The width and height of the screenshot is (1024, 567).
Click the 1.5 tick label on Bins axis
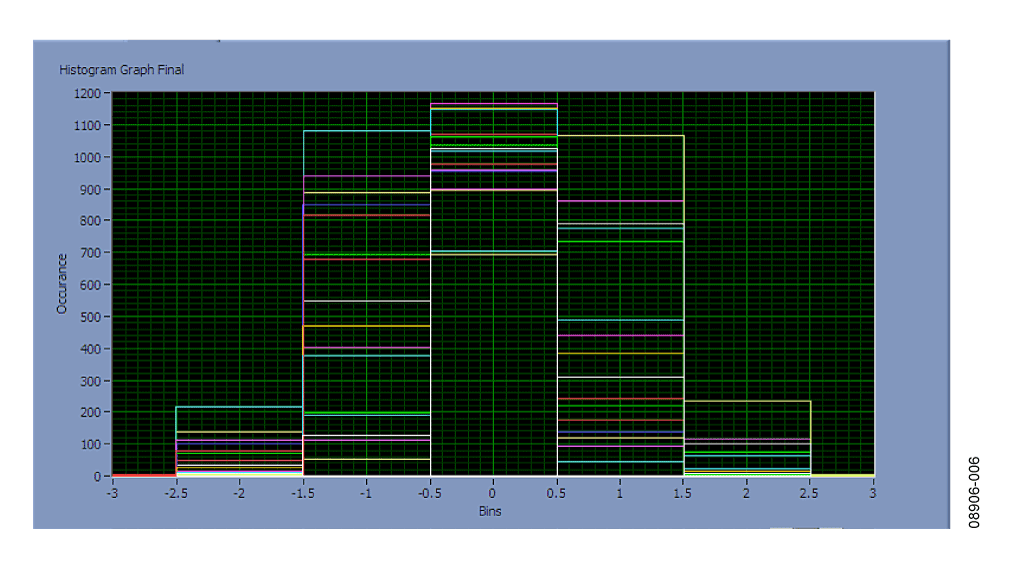click(x=683, y=493)
